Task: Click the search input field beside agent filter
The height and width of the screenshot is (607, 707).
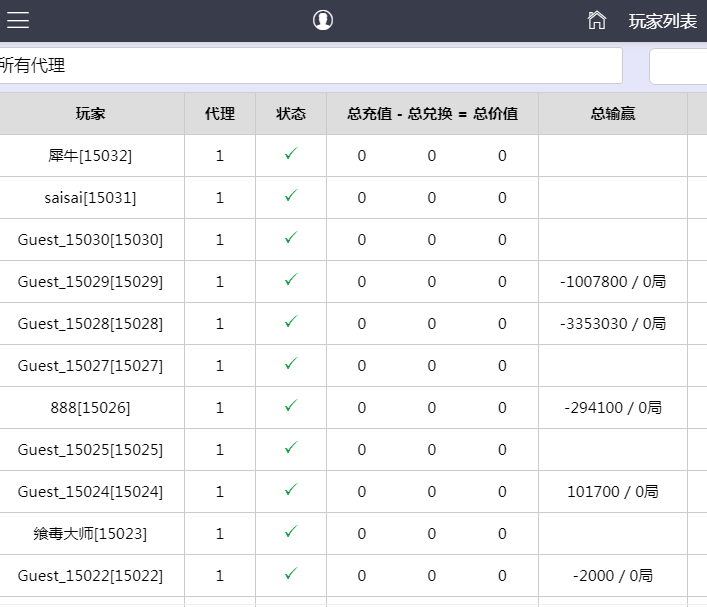Action: point(680,66)
